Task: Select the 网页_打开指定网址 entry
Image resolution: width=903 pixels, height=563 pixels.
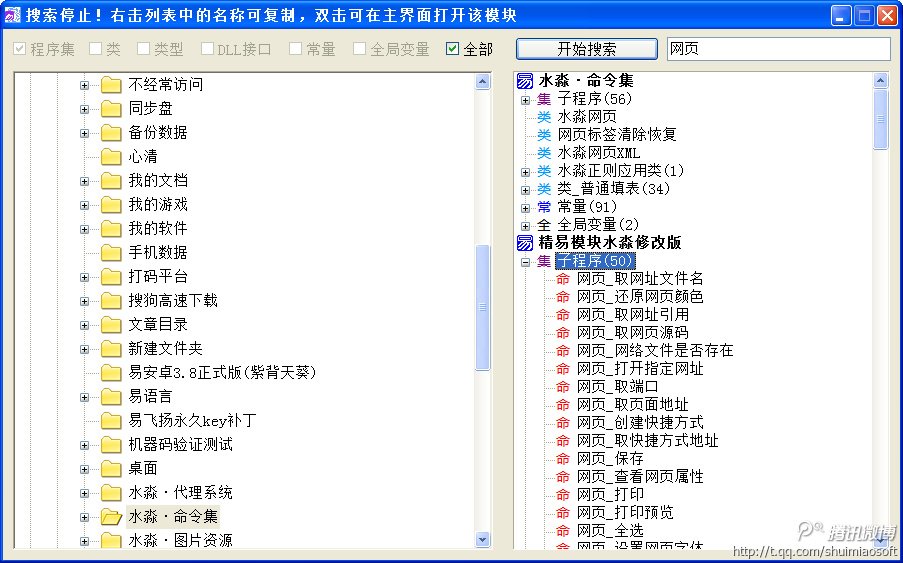Action: pyautogui.click(x=640, y=368)
